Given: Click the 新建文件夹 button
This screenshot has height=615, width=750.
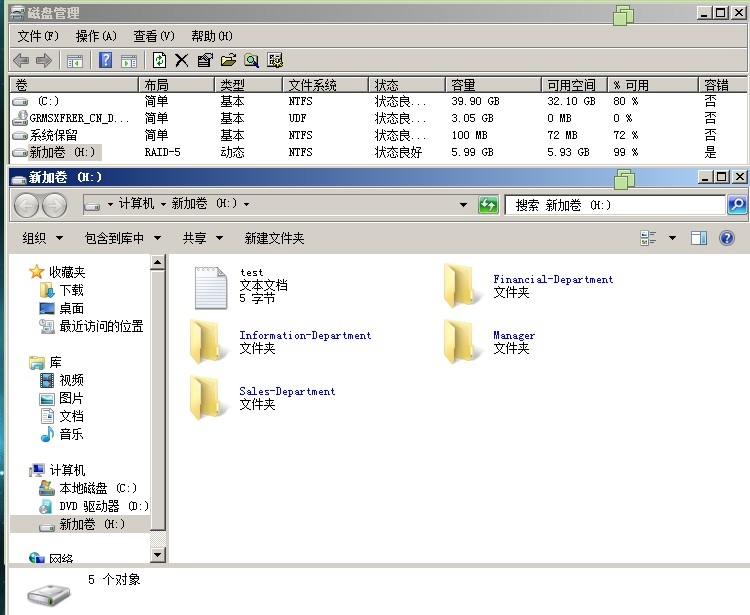Looking at the screenshot, I should point(274,238).
